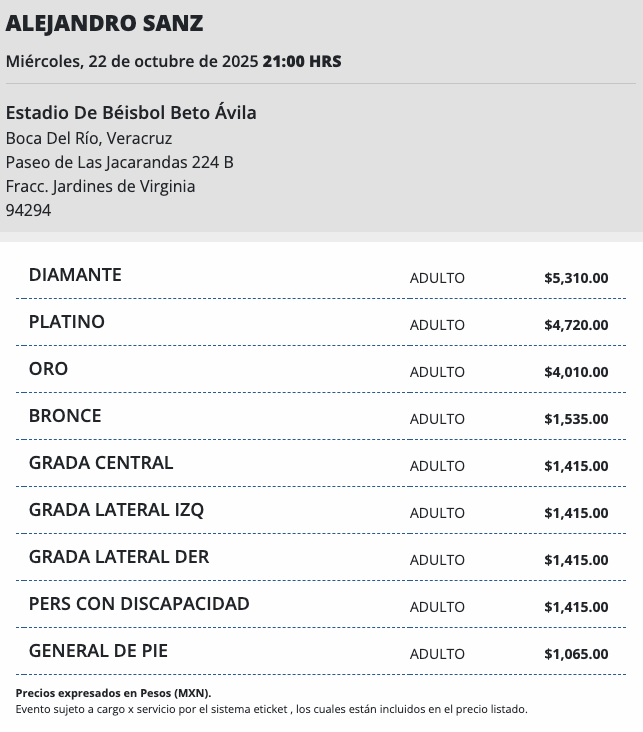Click the $4,720.00 Platino price

[x=576, y=325]
